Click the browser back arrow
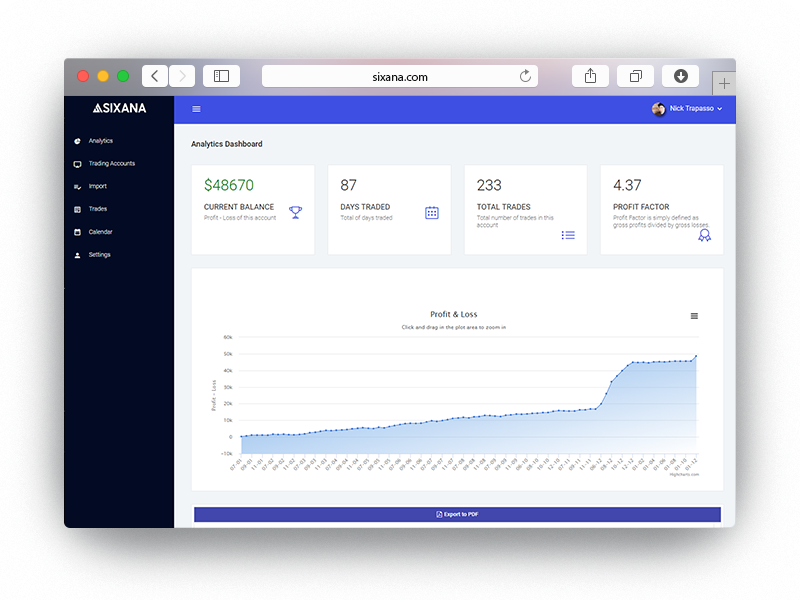Screen dimensions: 800x600 (155, 77)
